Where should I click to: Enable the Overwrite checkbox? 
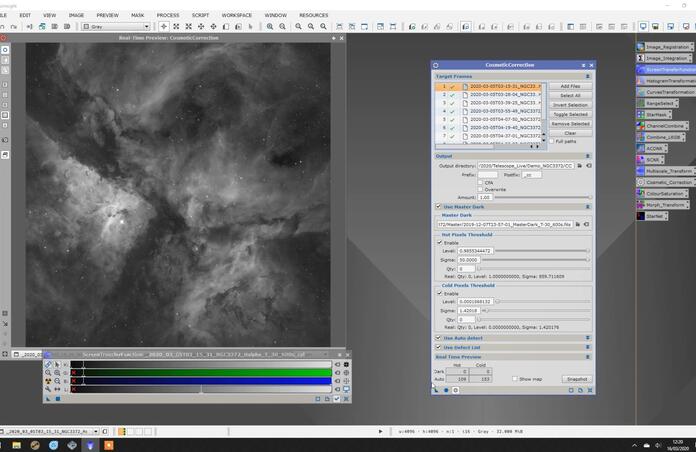click(480, 190)
